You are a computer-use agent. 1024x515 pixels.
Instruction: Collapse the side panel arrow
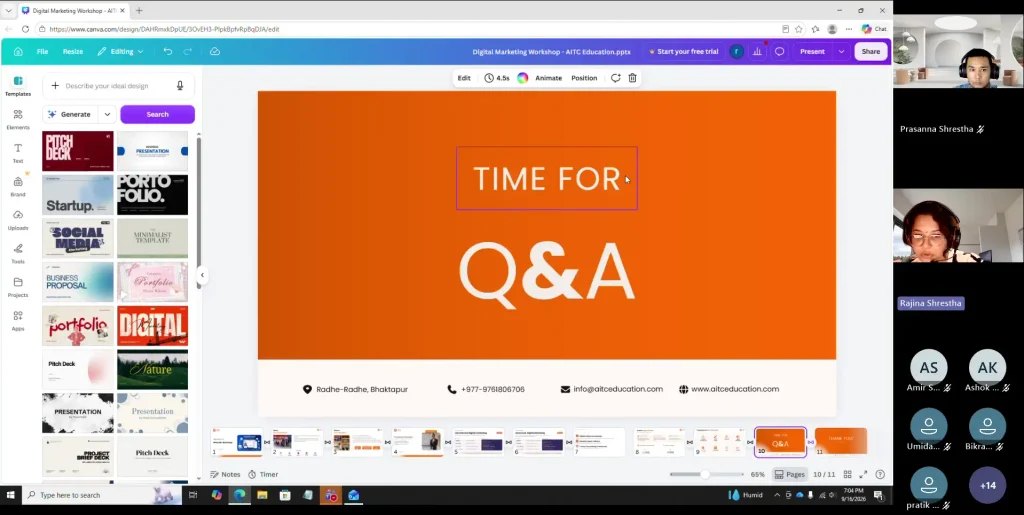click(x=202, y=275)
